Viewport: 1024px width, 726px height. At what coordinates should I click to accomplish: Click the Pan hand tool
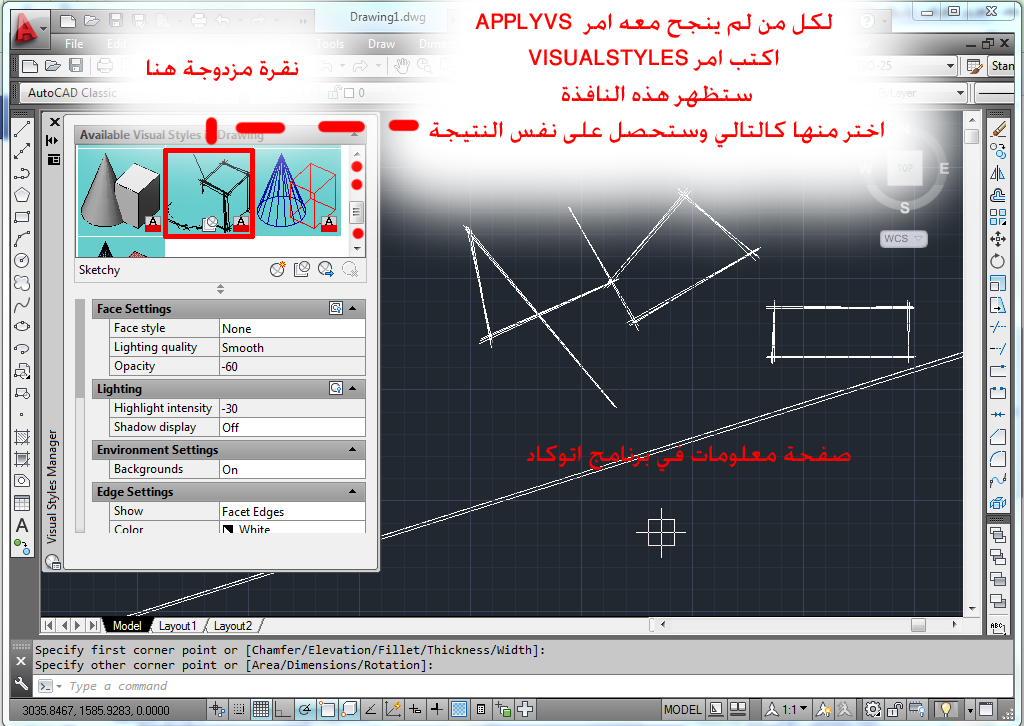[402, 66]
